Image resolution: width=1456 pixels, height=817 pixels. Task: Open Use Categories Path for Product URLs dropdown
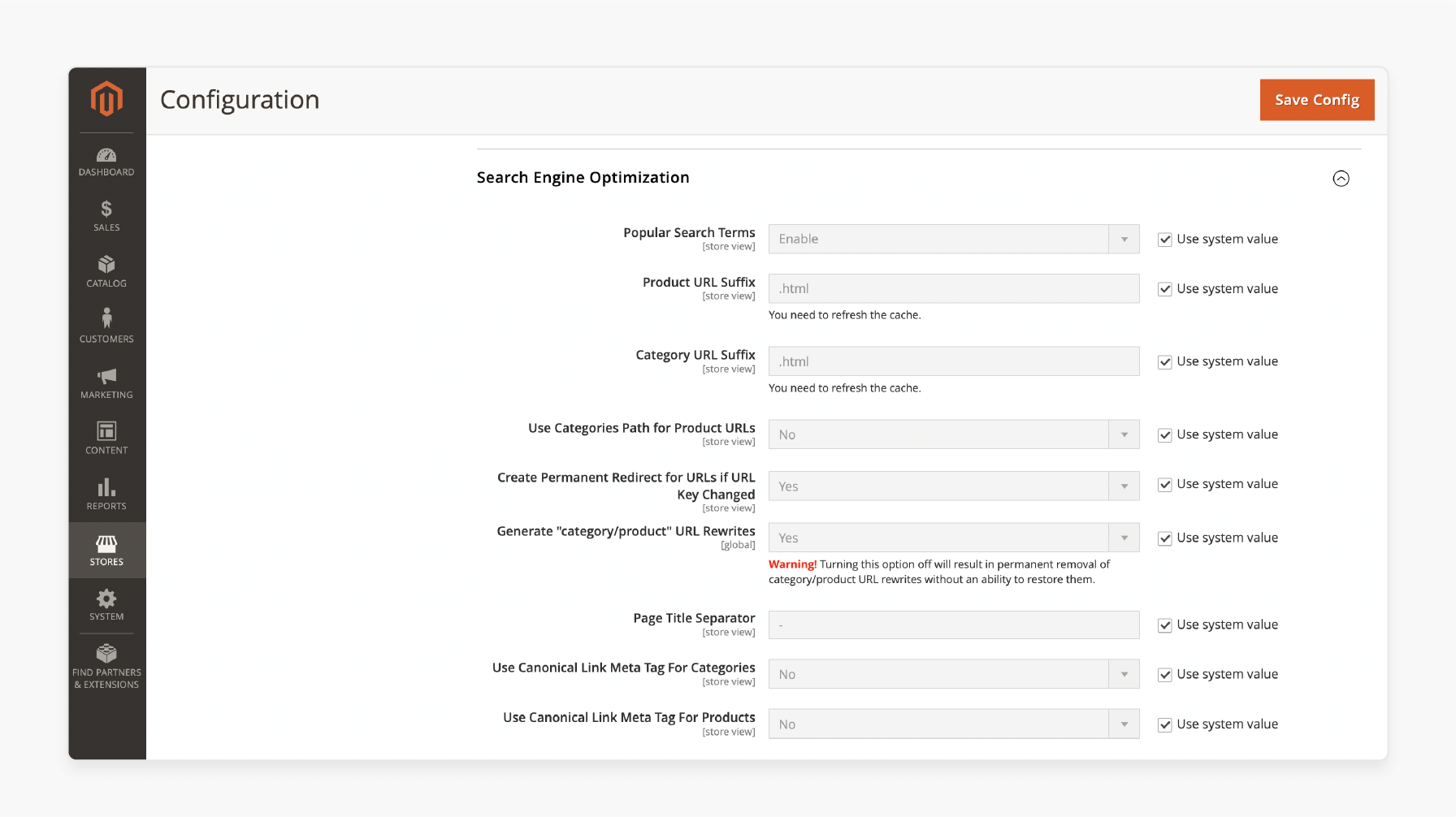coord(954,434)
